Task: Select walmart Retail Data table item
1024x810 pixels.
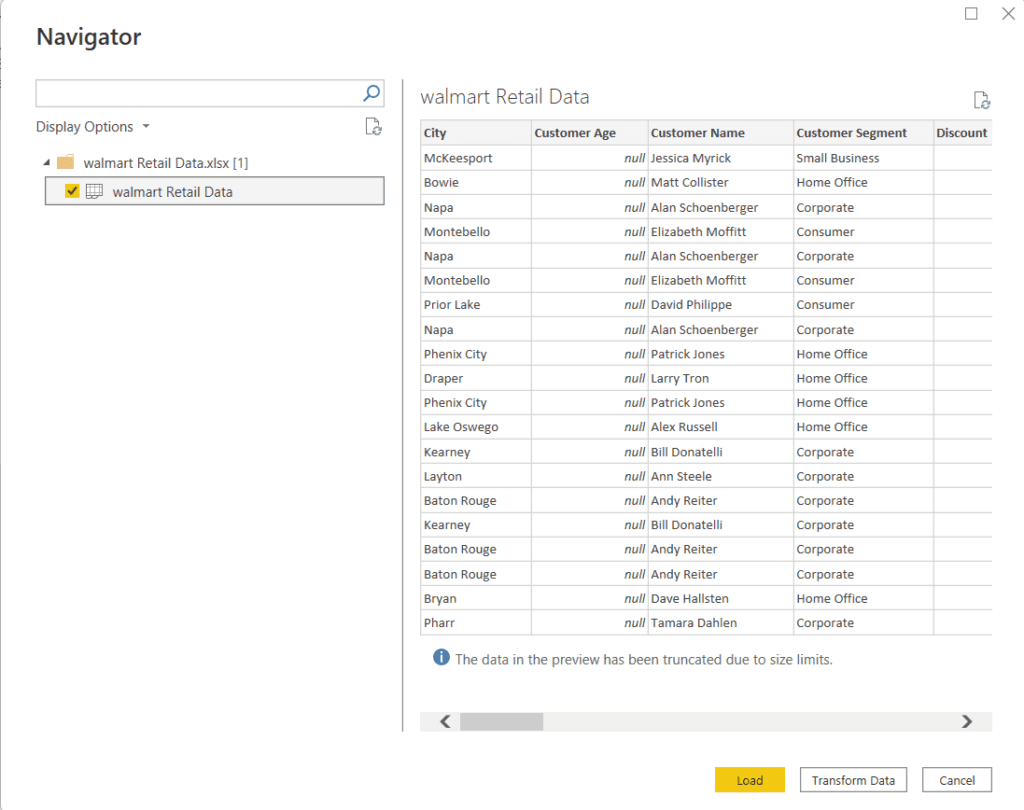Action: point(214,191)
